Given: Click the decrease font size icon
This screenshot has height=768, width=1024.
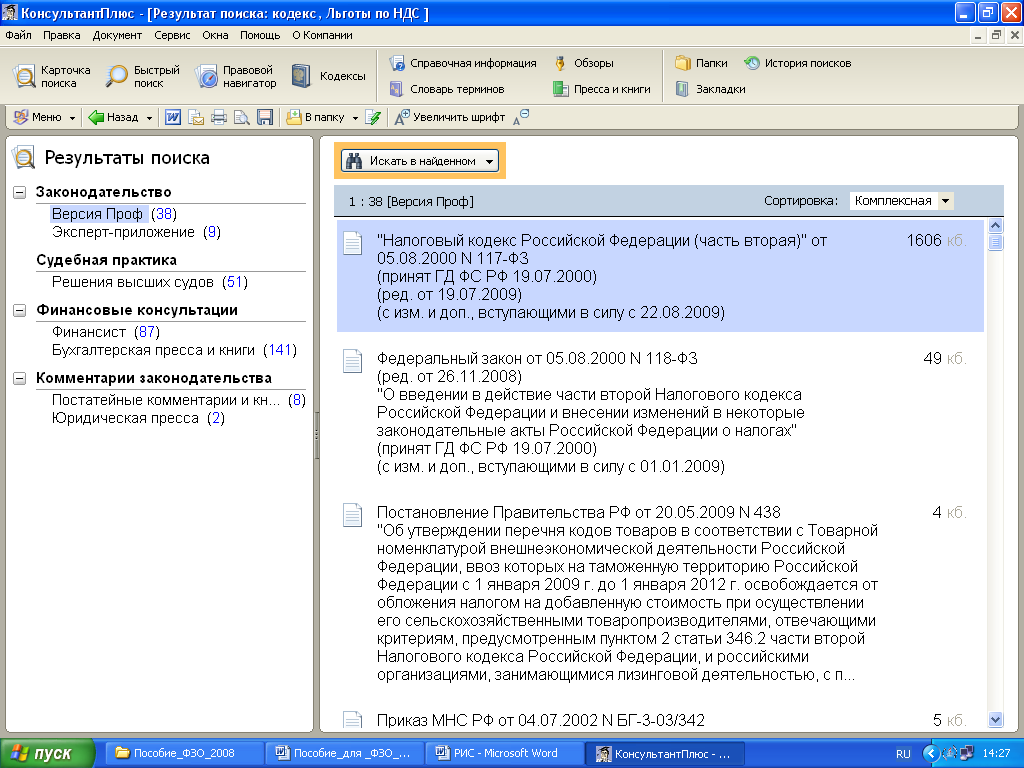Looking at the screenshot, I should [x=521, y=118].
